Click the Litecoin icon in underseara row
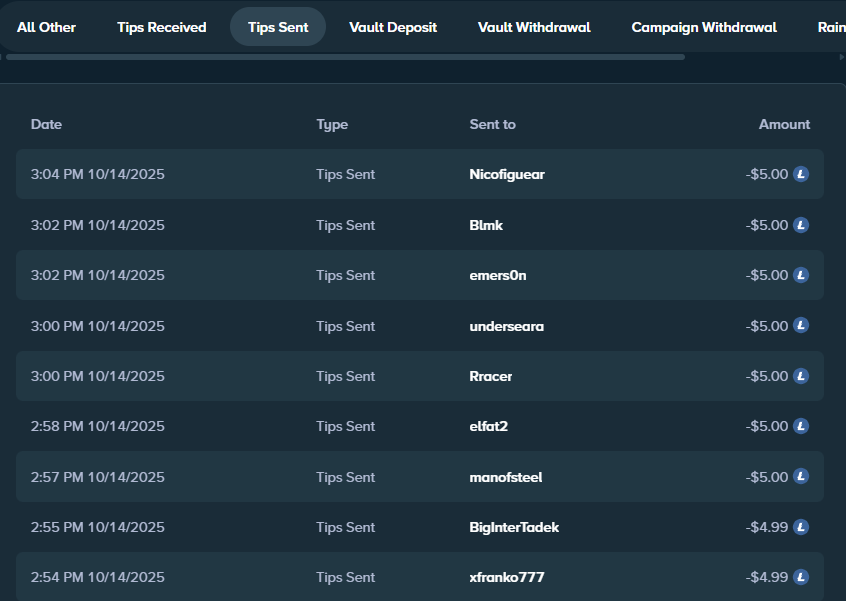 point(801,326)
